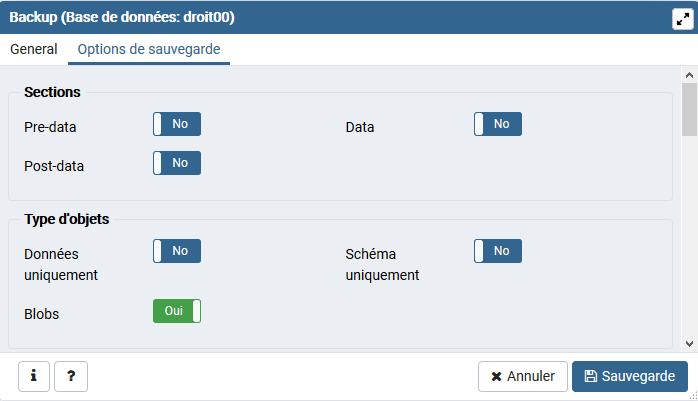
Task: Click the question mark help button
Action: (x=71, y=376)
